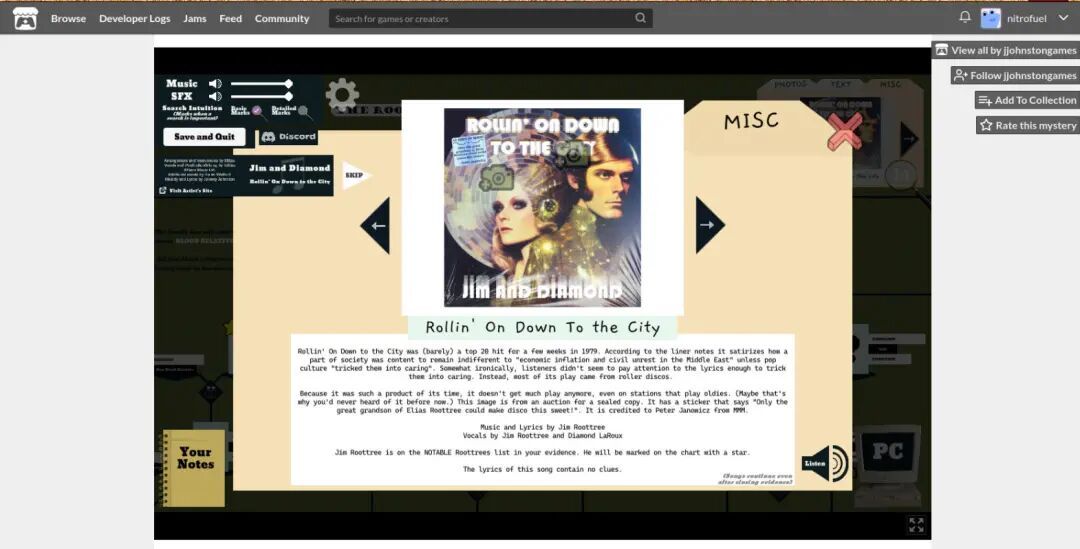This screenshot has height=549, width=1080.
Task: Switch to the TEXT tab
Action: (x=840, y=84)
